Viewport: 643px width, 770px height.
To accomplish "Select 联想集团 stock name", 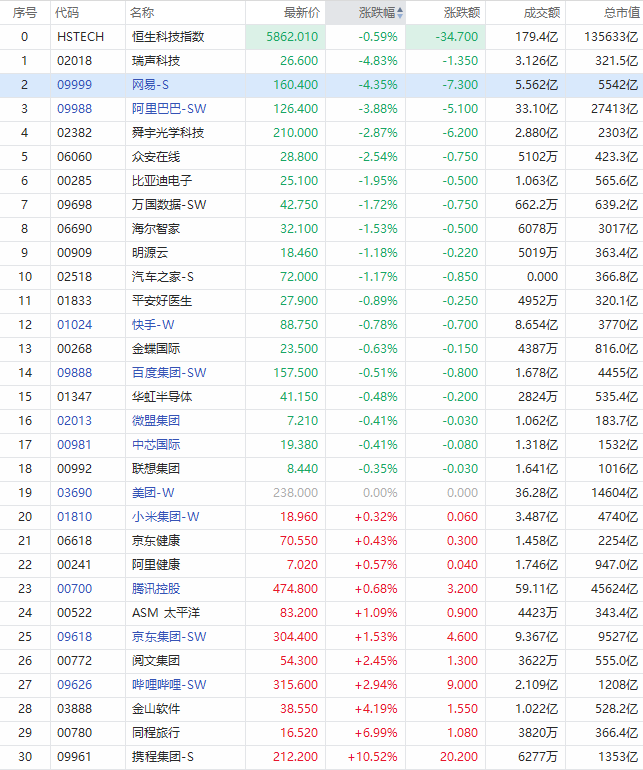I will pos(156,469).
